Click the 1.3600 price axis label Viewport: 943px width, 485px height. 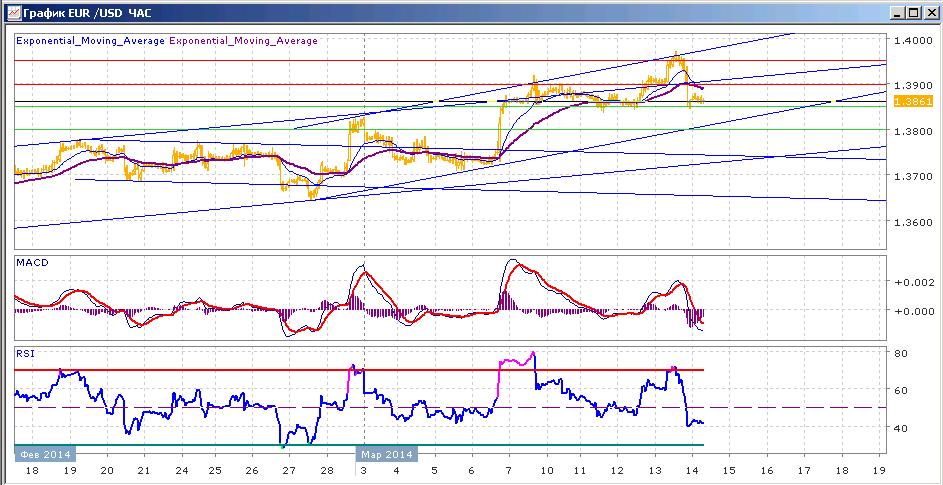(913, 222)
